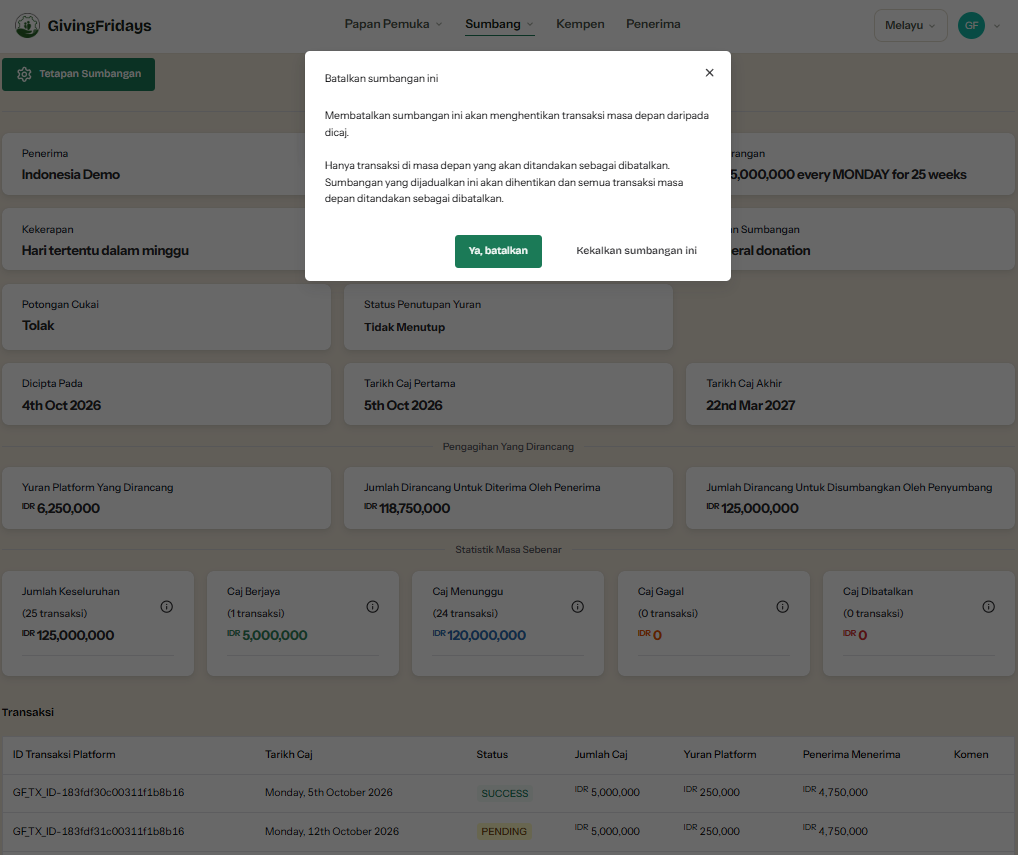Show info for Caj Gagal
Image resolution: width=1018 pixels, height=855 pixels.
pos(783,606)
